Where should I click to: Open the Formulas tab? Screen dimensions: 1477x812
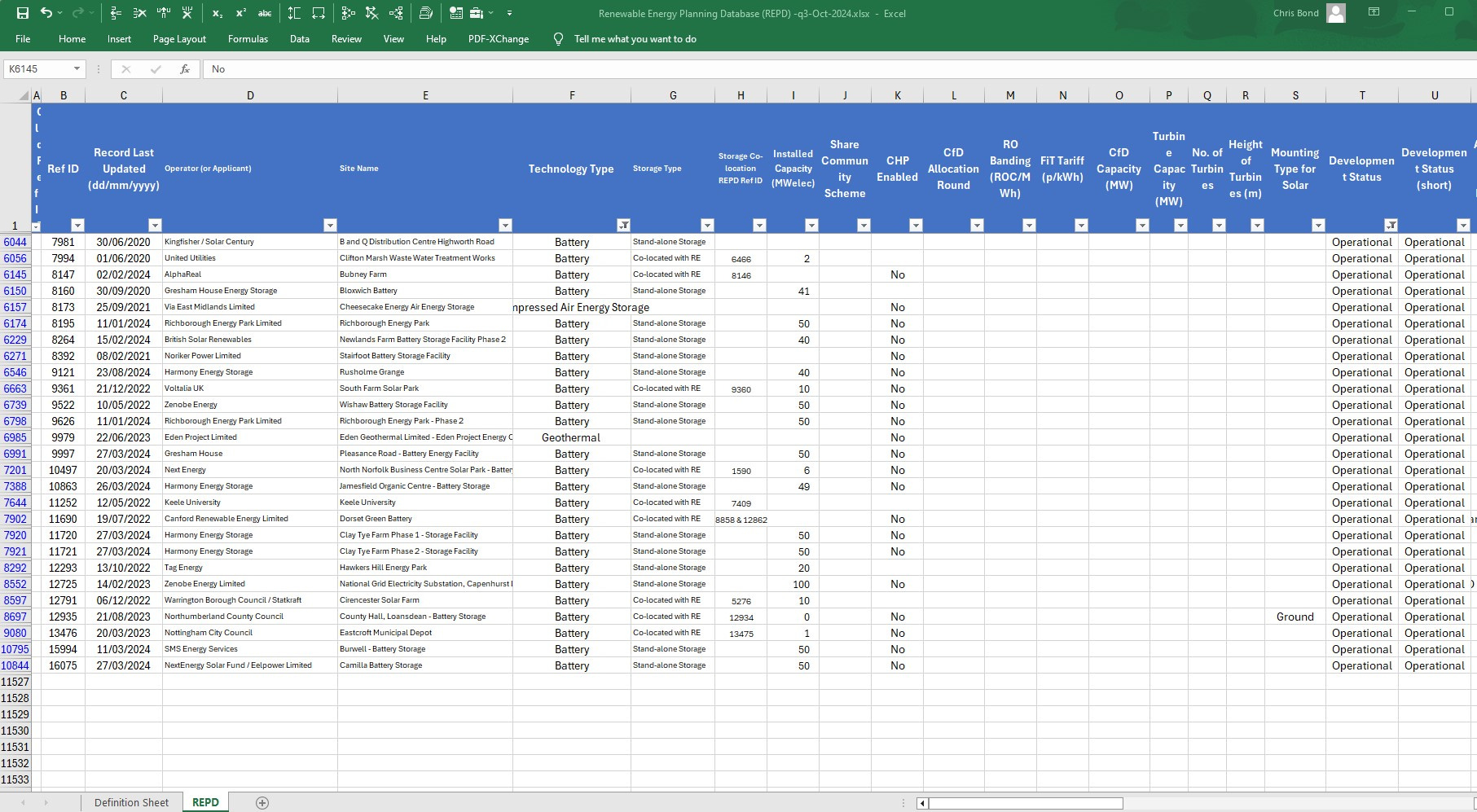tap(248, 39)
